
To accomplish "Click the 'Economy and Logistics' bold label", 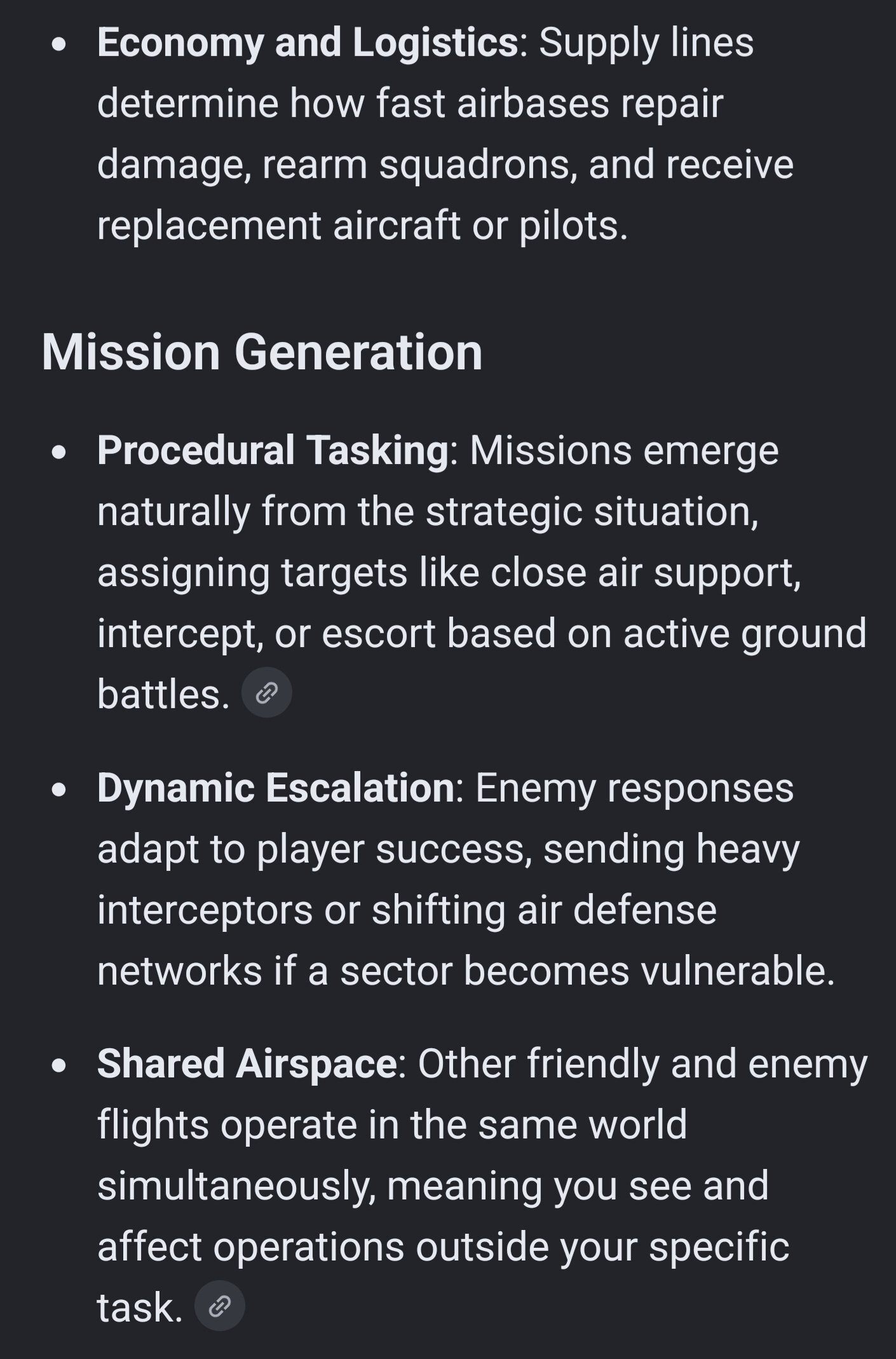I will click(308, 43).
